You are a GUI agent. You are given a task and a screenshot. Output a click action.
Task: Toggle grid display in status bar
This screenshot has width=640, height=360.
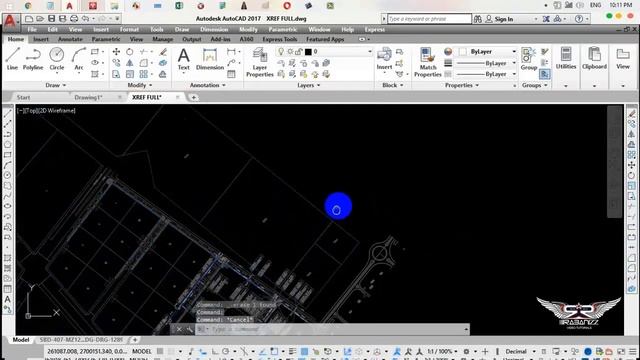click(x=160, y=351)
